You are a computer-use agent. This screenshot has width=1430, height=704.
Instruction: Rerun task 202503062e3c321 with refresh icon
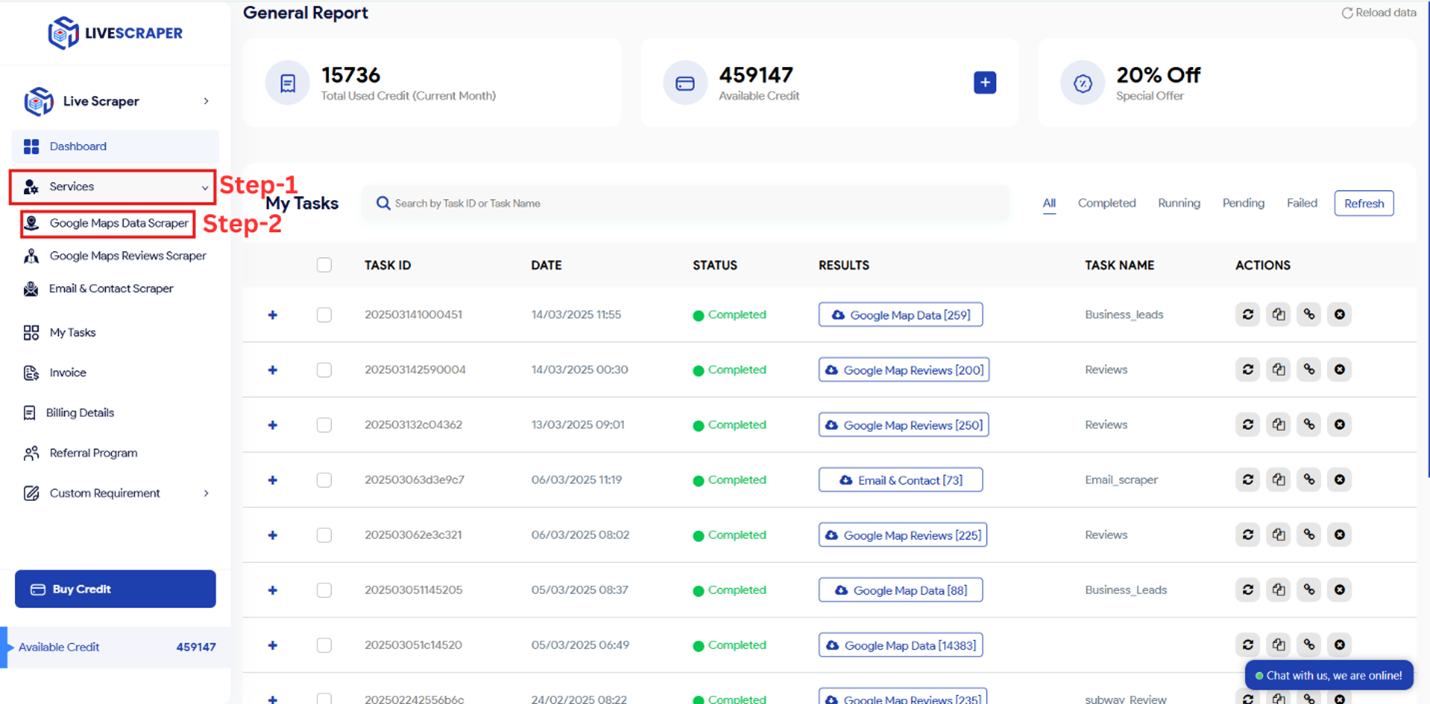coord(1248,534)
